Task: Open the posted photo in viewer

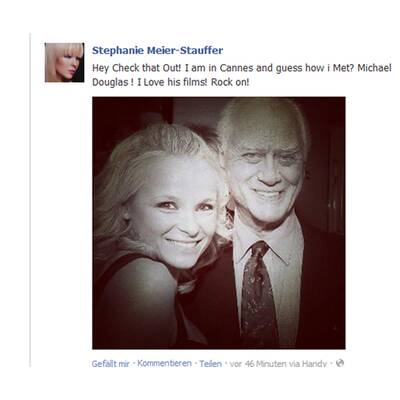Action: 219,223
